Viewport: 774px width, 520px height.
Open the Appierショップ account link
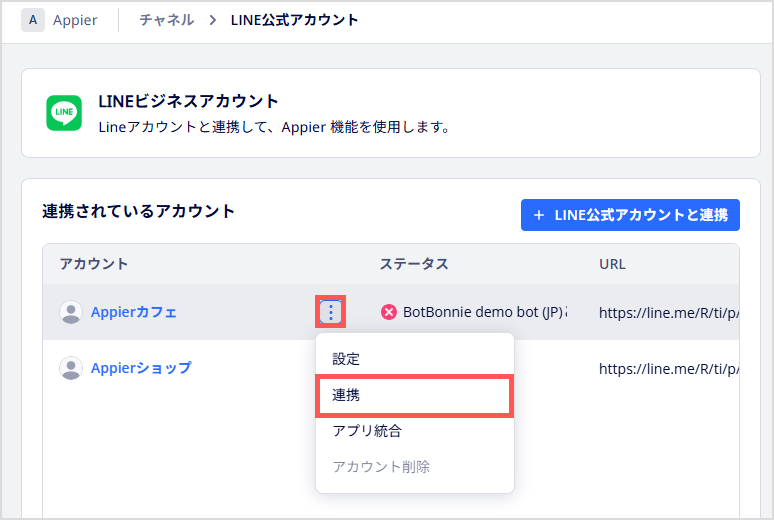(141, 368)
